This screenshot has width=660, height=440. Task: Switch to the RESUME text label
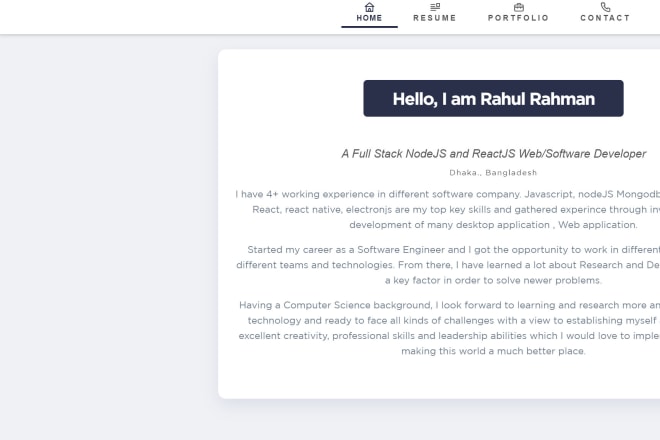[x=434, y=18]
